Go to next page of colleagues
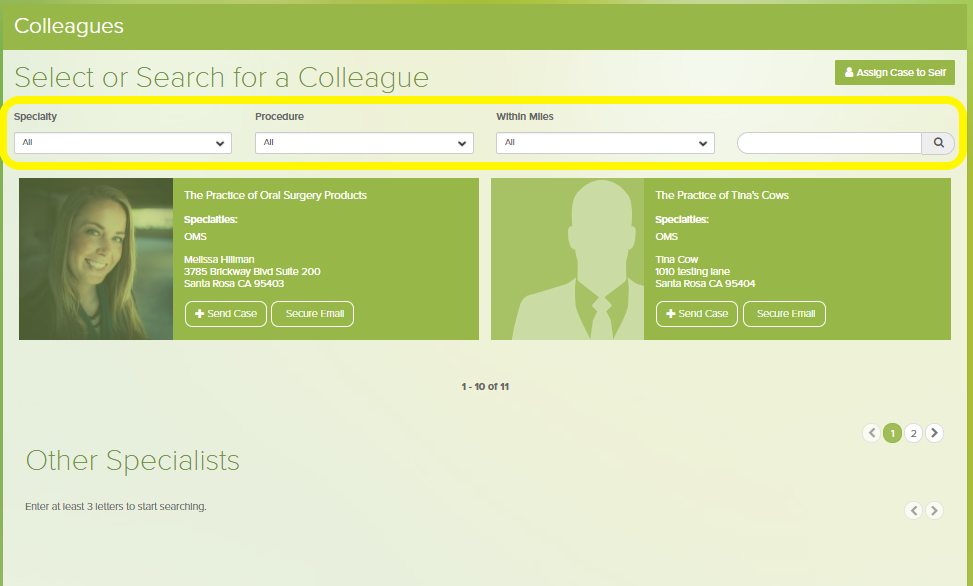The width and height of the screenshot is (973, 586). (x=934, y=433)
